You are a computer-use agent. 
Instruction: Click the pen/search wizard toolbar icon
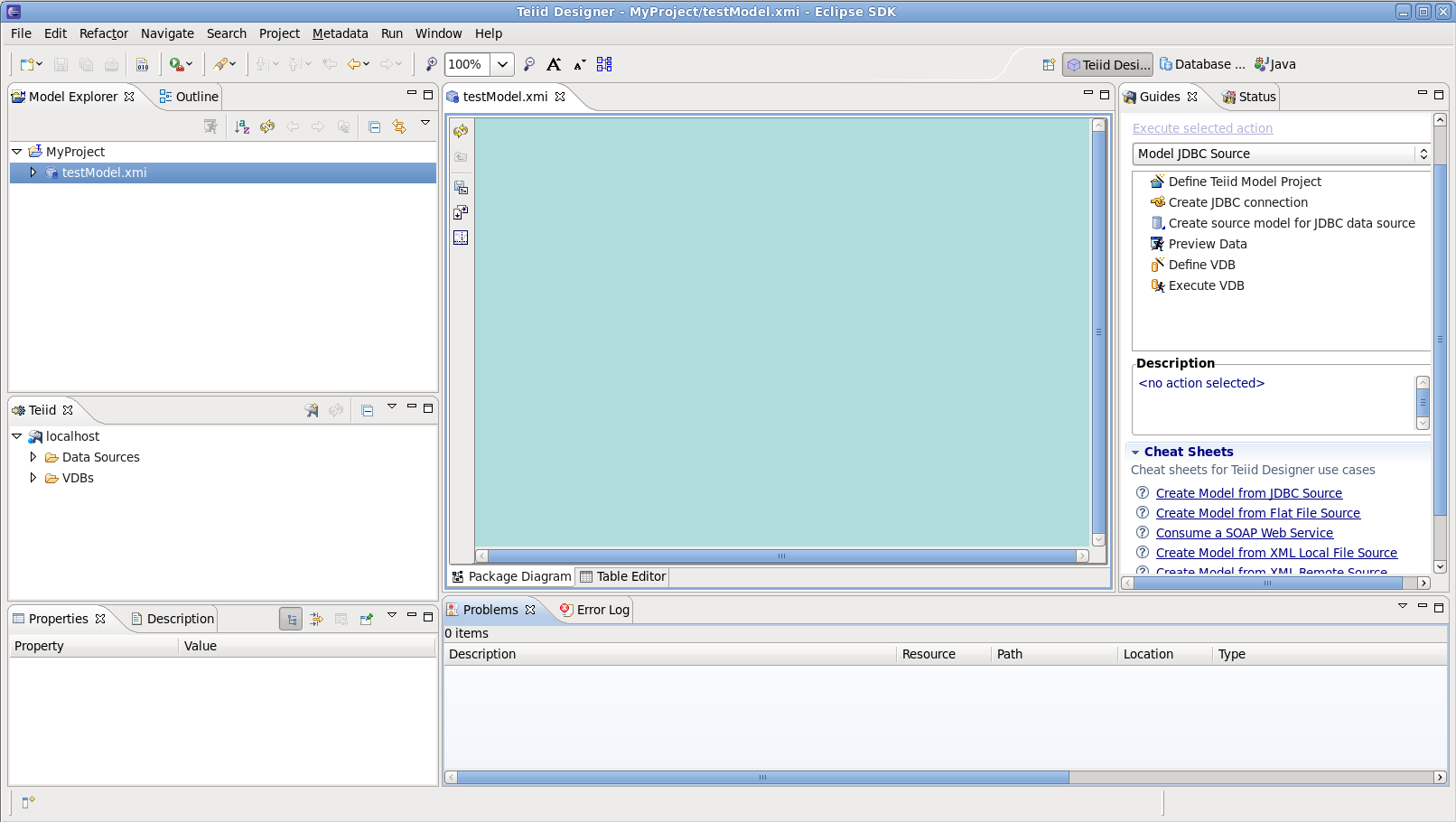(219, 64)
